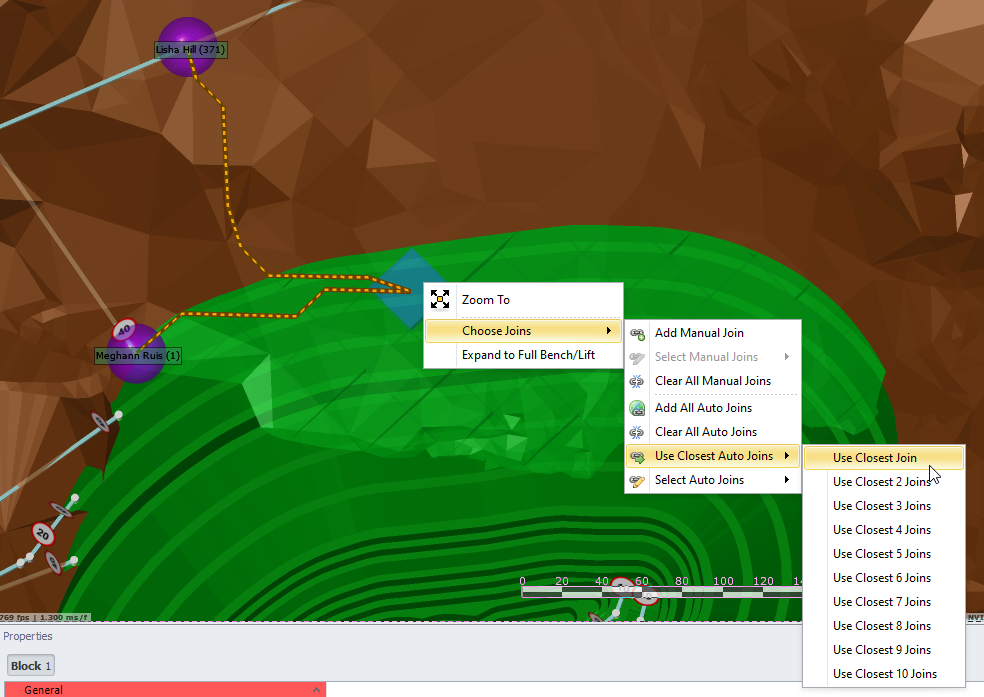984x697 pixels.
Task: Select Add All Auto Joins
Action: [x=713, y=408]
